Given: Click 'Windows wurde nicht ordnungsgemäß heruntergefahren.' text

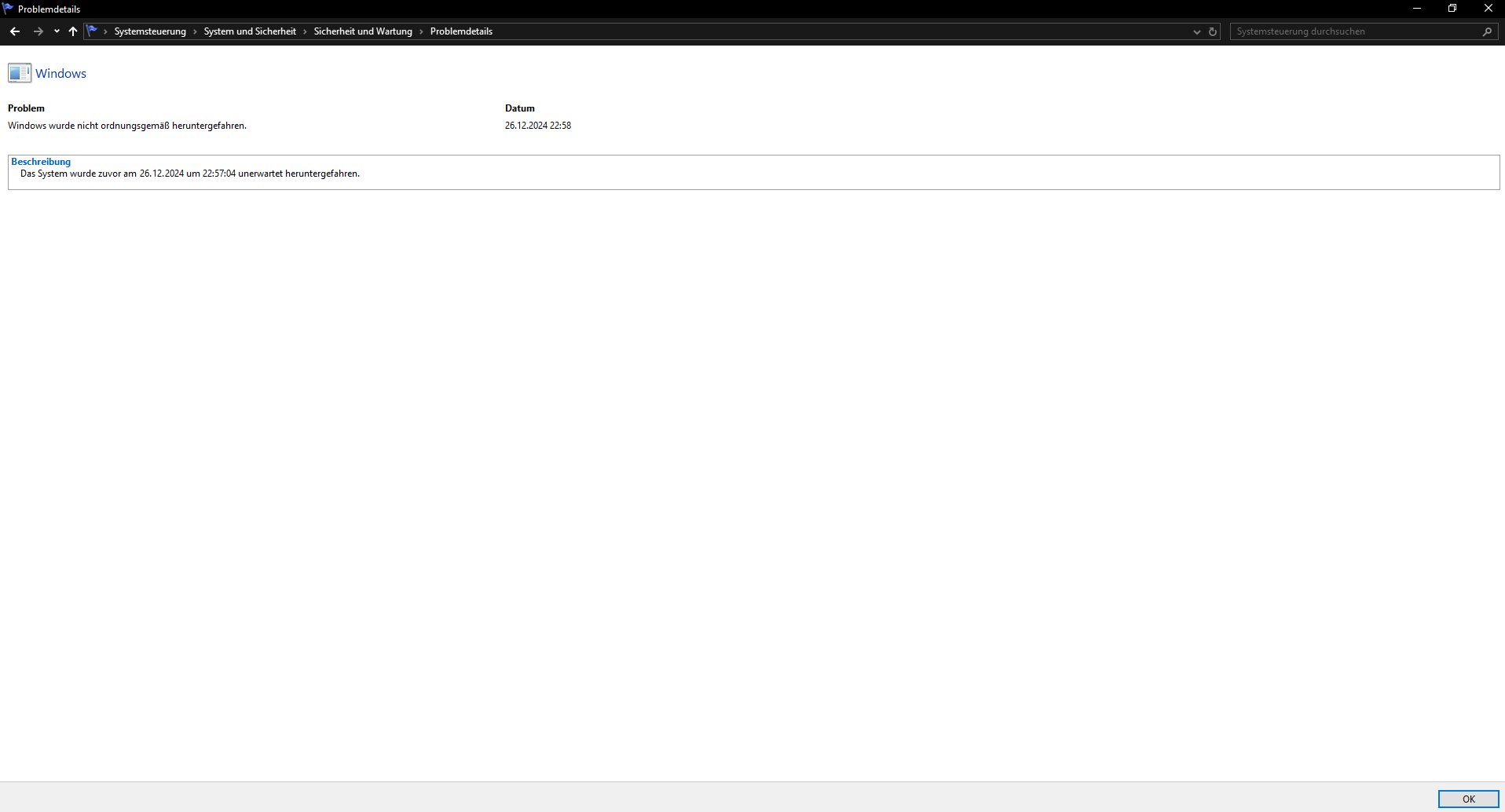Looking at the screenshot, I should (127, 126).
